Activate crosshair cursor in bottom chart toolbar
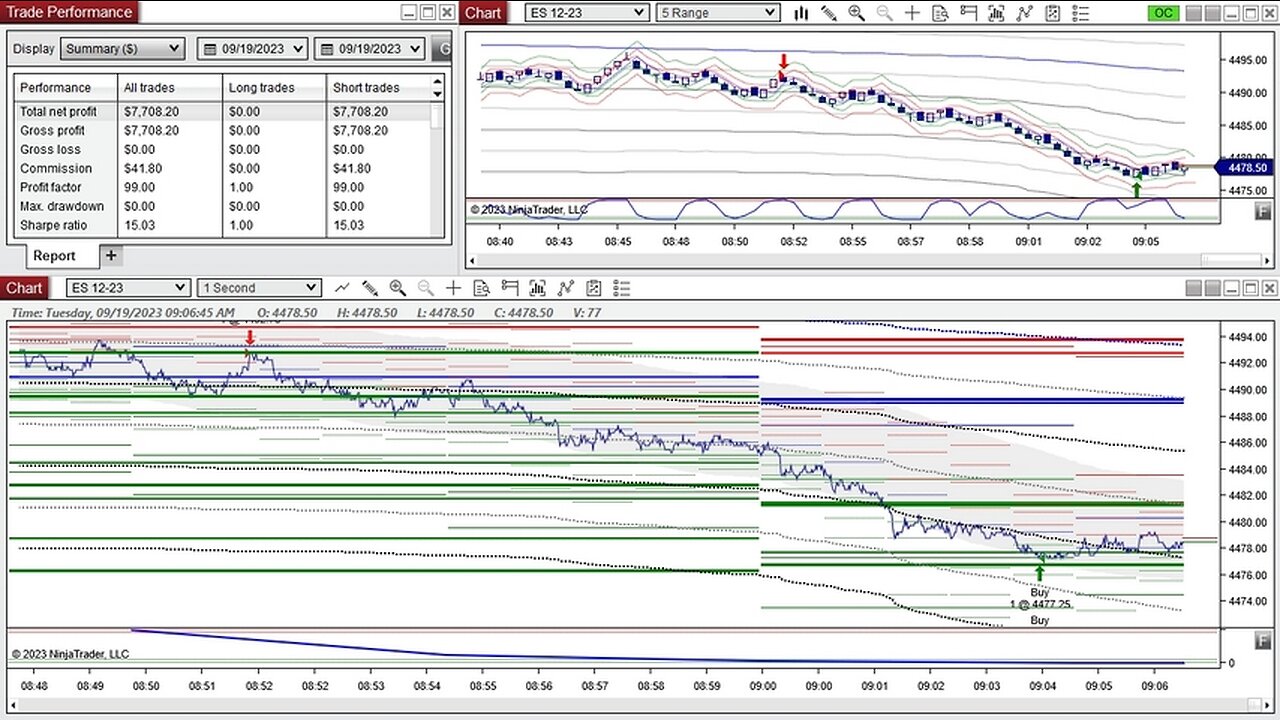Image resolution: width=1280 pixels, height=720 pixels. pyautogui.click(x=454, y=288)
